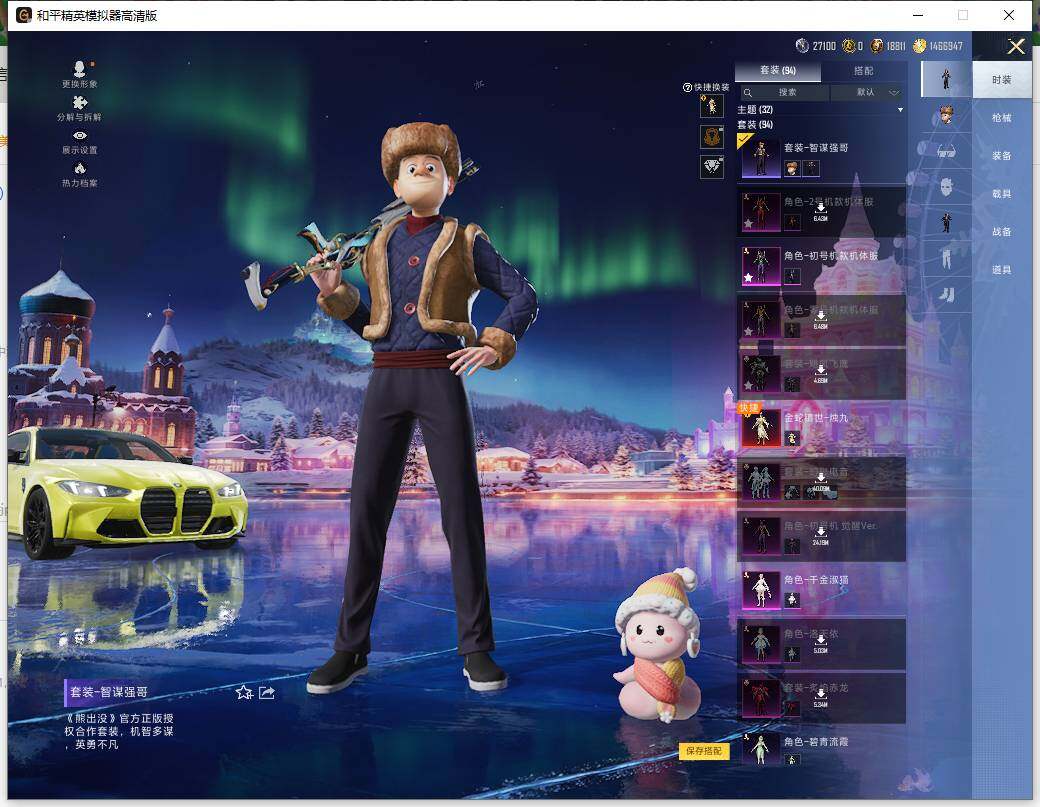
Task: Select the upper-body clothing subcategory icon
Action: click(x=946, y=222)
